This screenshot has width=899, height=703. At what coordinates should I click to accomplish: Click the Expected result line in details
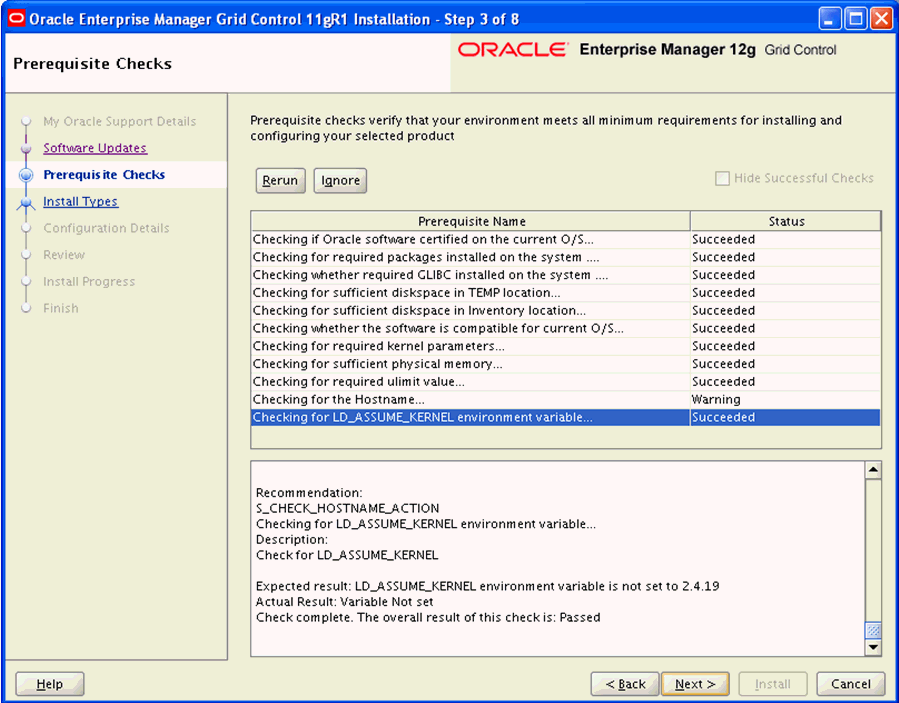(x=487, y=587)
